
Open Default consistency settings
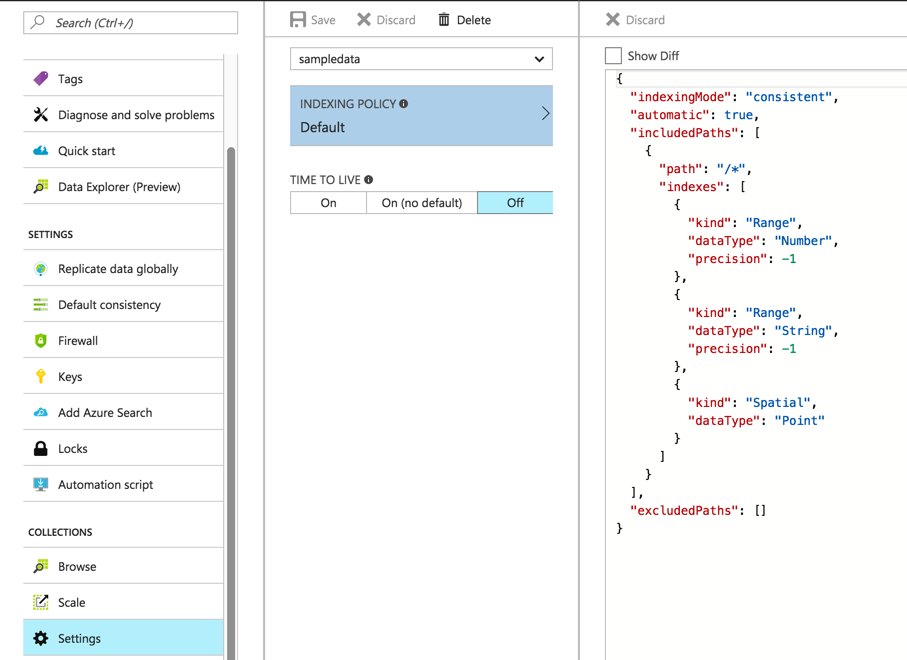123,304
